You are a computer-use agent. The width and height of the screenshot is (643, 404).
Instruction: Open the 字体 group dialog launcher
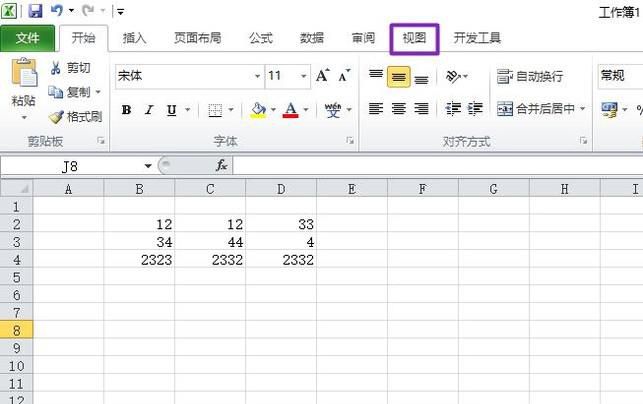coord(350,141)
